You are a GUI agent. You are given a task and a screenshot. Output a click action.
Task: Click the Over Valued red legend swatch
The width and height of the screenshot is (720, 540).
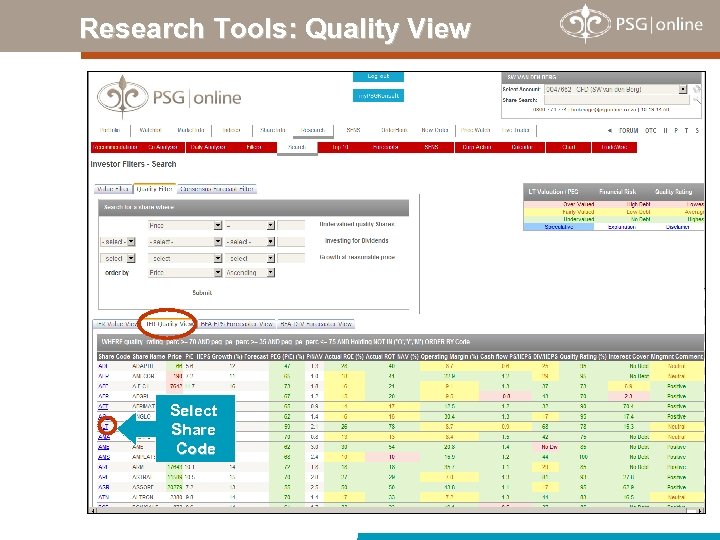(x=559, y=204)
